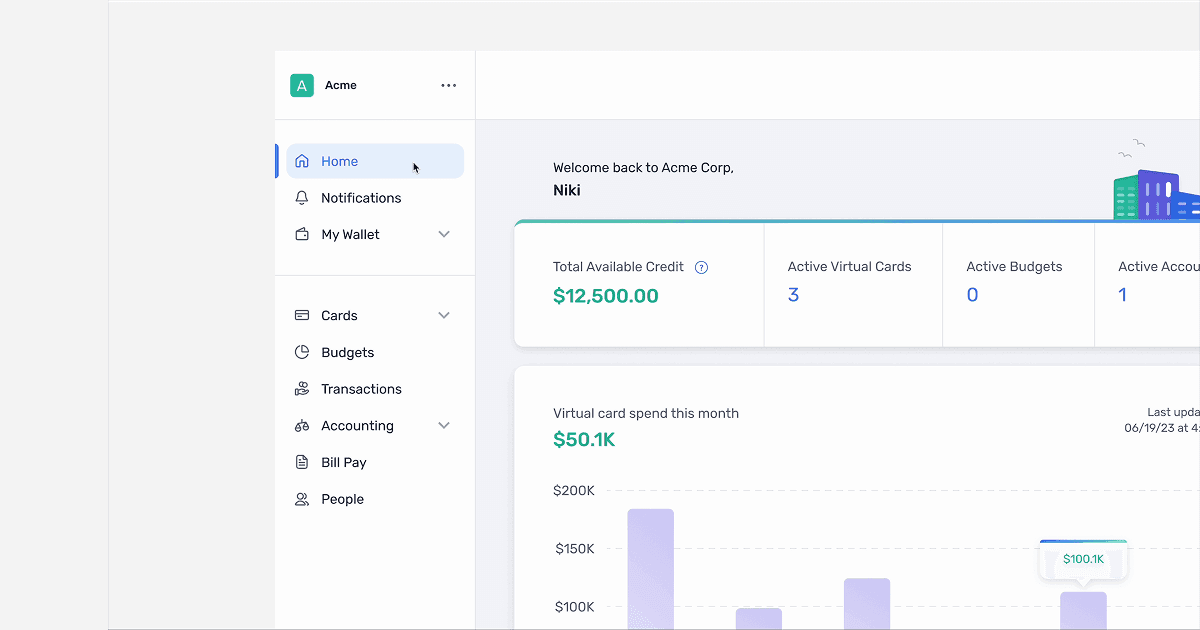Image resolution: width=1200 pixels, height=630 pixels.
Task: Click the Cards icon in sidebar
Action: click(x=302, y=315)
